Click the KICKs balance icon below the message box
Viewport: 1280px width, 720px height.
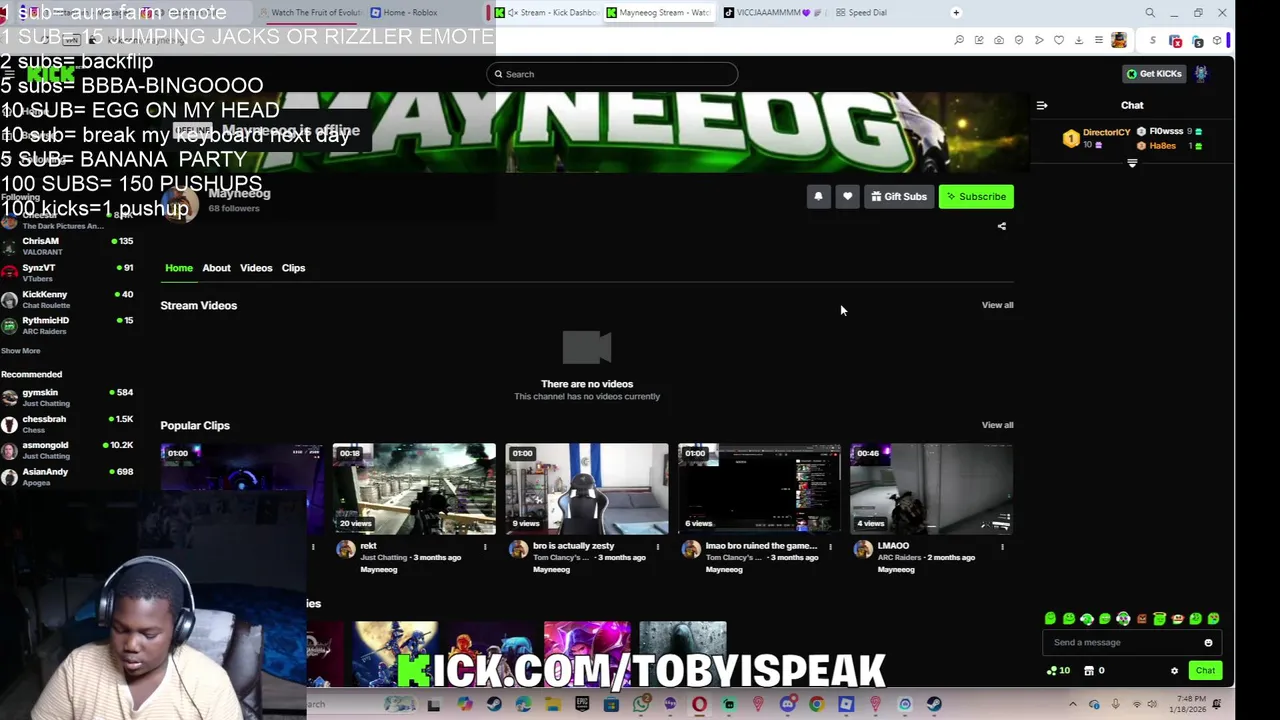(1058, 671)
